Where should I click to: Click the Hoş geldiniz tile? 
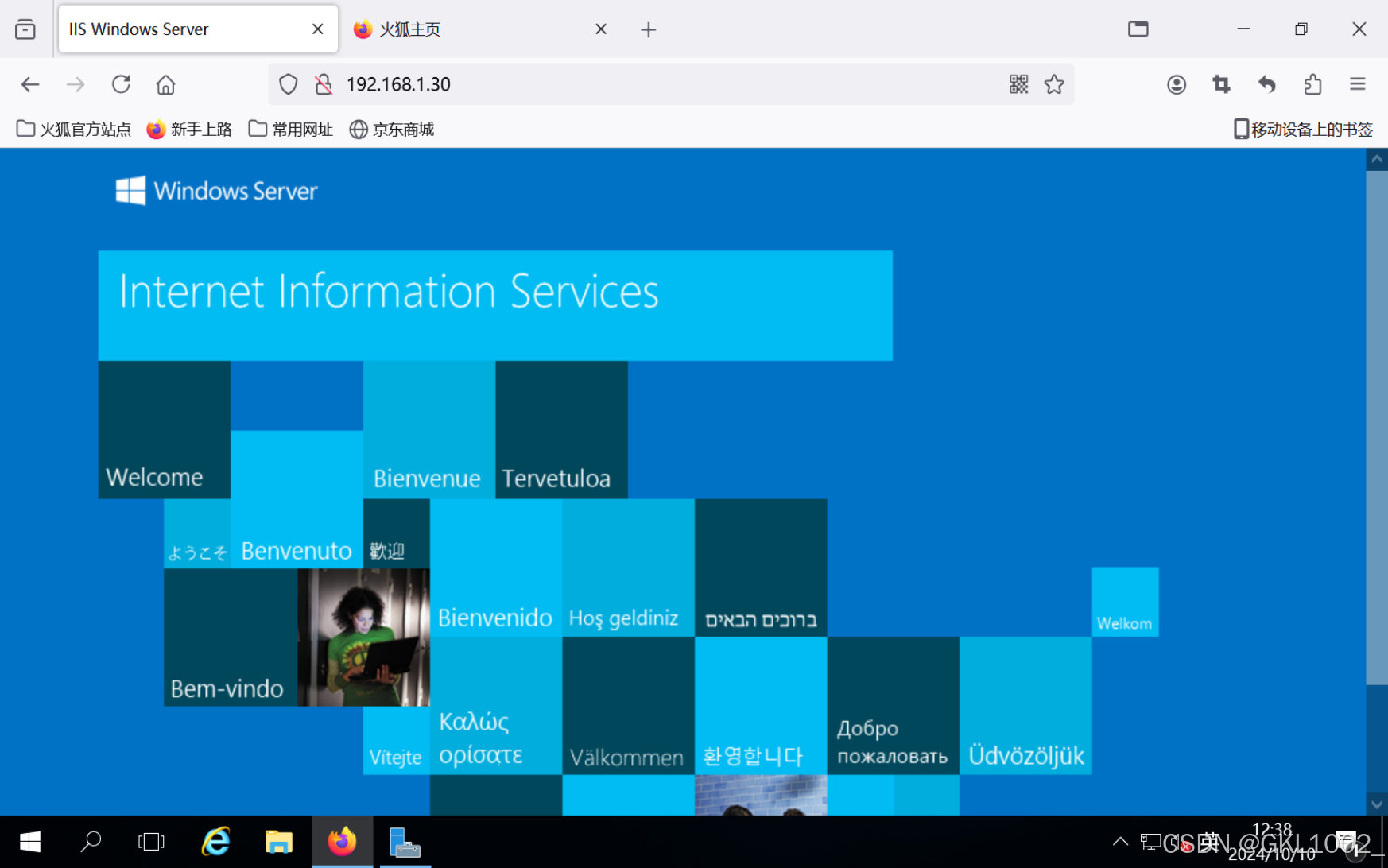pos(628,568)
